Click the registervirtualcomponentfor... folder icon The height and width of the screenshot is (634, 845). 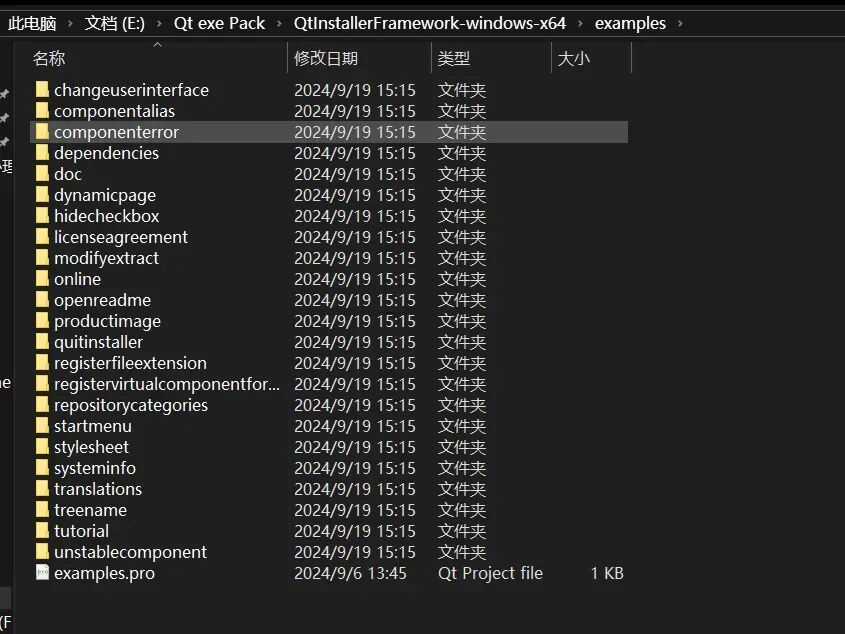(43, 384)
